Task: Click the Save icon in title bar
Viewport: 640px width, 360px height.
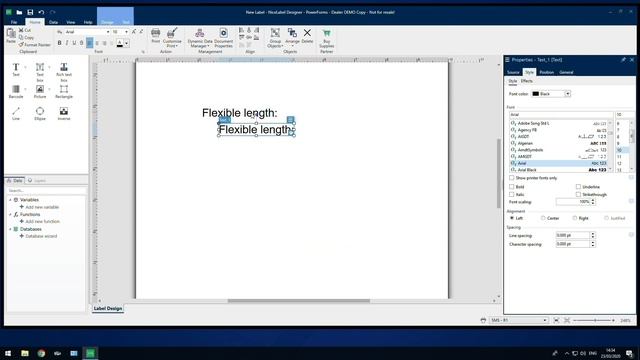Action: point(30,12)
